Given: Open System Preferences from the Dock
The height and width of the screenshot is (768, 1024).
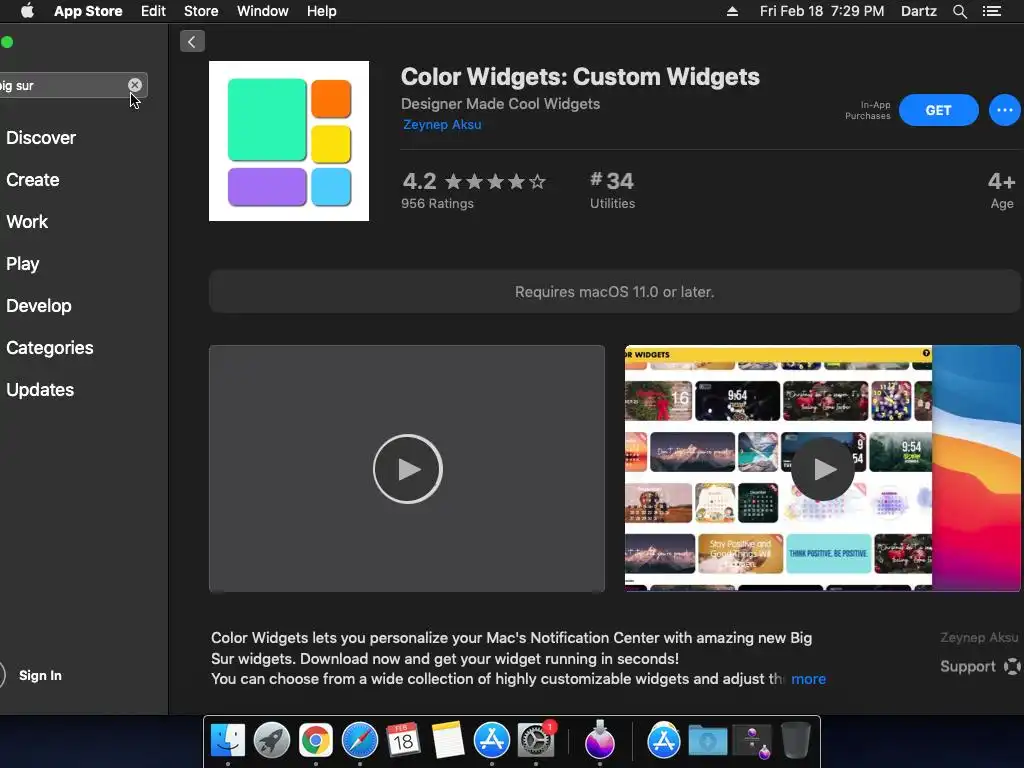Looking at the screenshot, I should [x=536, y=741].
